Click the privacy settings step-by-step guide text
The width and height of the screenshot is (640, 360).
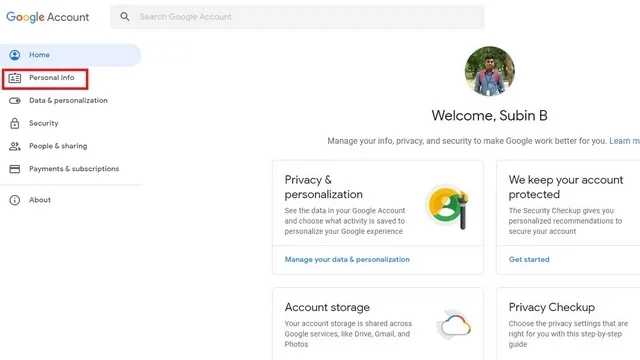568,334
